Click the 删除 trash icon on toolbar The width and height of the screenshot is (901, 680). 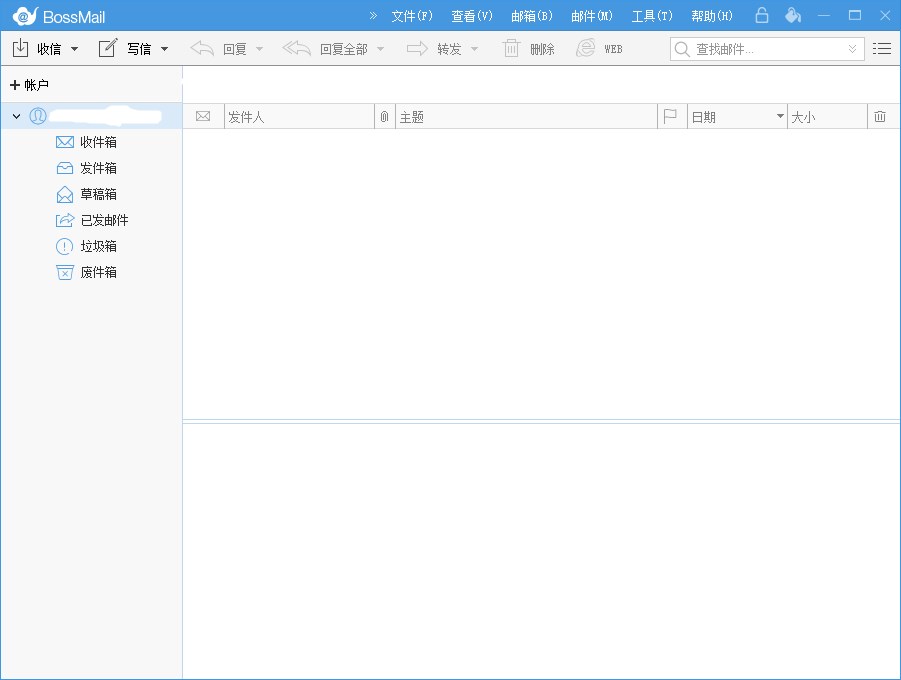tap(511, 47)
